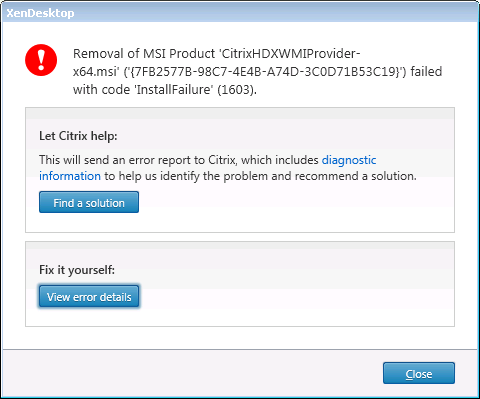
Task: Click the Find a solution button
Action: click(x=89, y=202)
